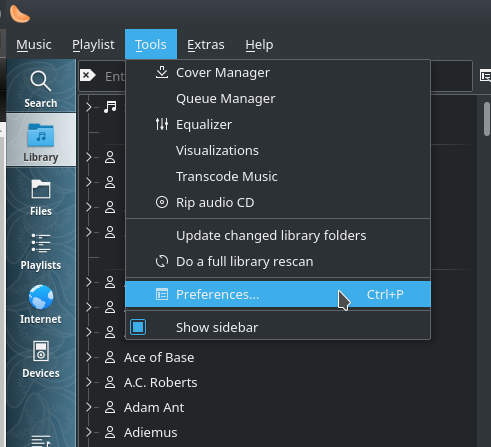
Task: Open the Devices sidebar section
Action: click(x=41, y=359)
